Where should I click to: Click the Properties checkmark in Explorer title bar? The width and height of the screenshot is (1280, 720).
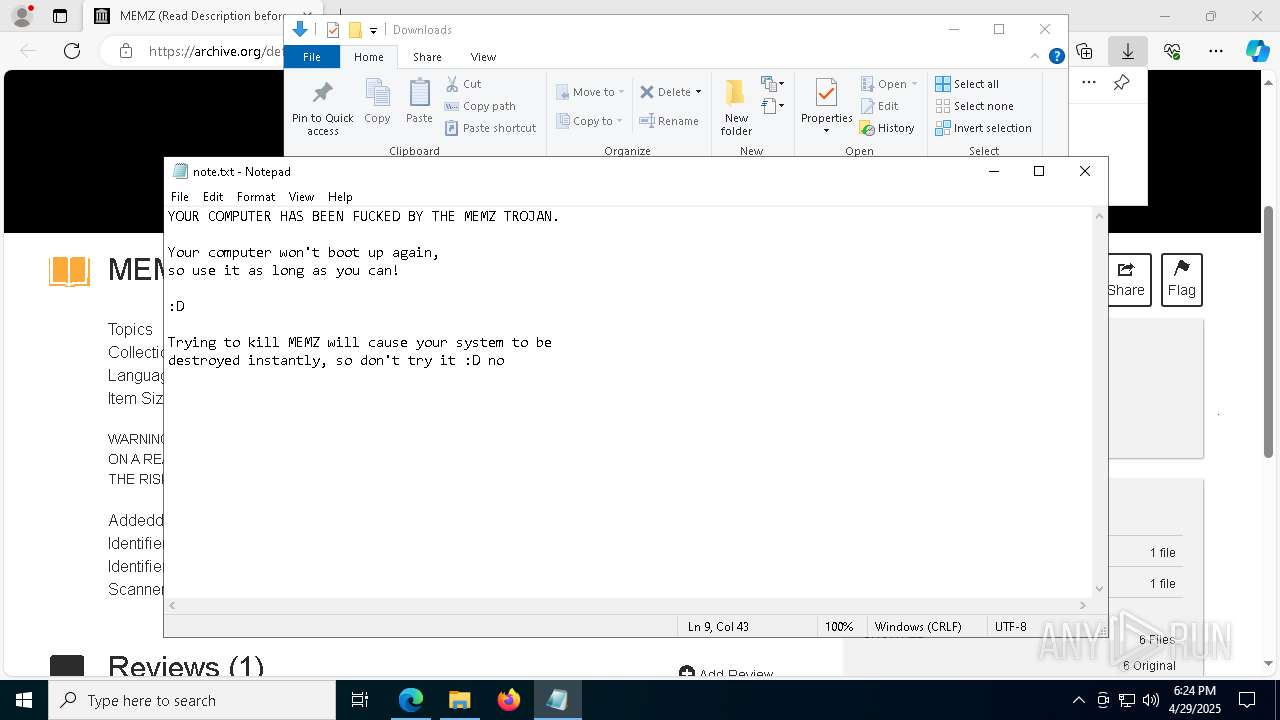333,30
